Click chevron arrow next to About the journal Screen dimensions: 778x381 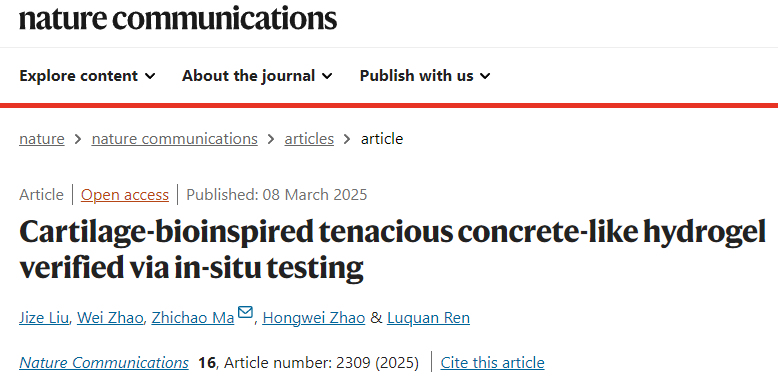327,76
